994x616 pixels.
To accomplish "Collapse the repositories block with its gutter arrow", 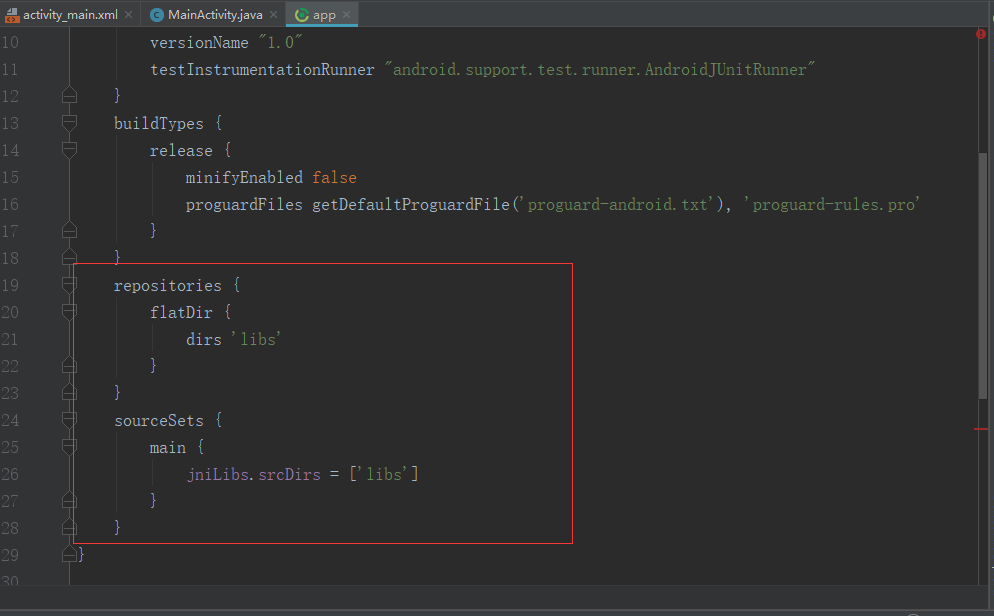I will coord(69,285).
